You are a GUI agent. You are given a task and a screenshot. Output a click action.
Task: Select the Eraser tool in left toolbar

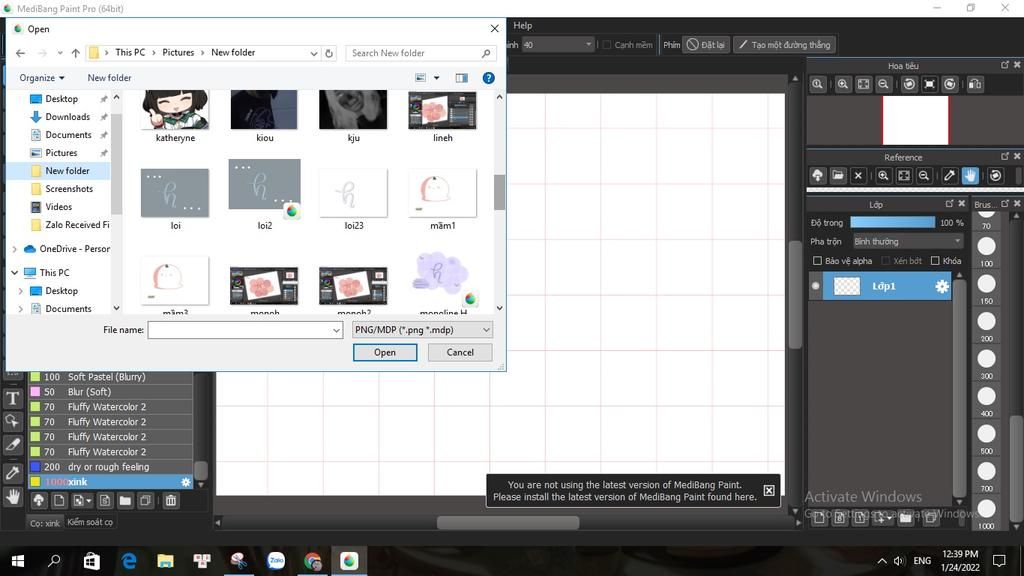(x=12, y=445)
